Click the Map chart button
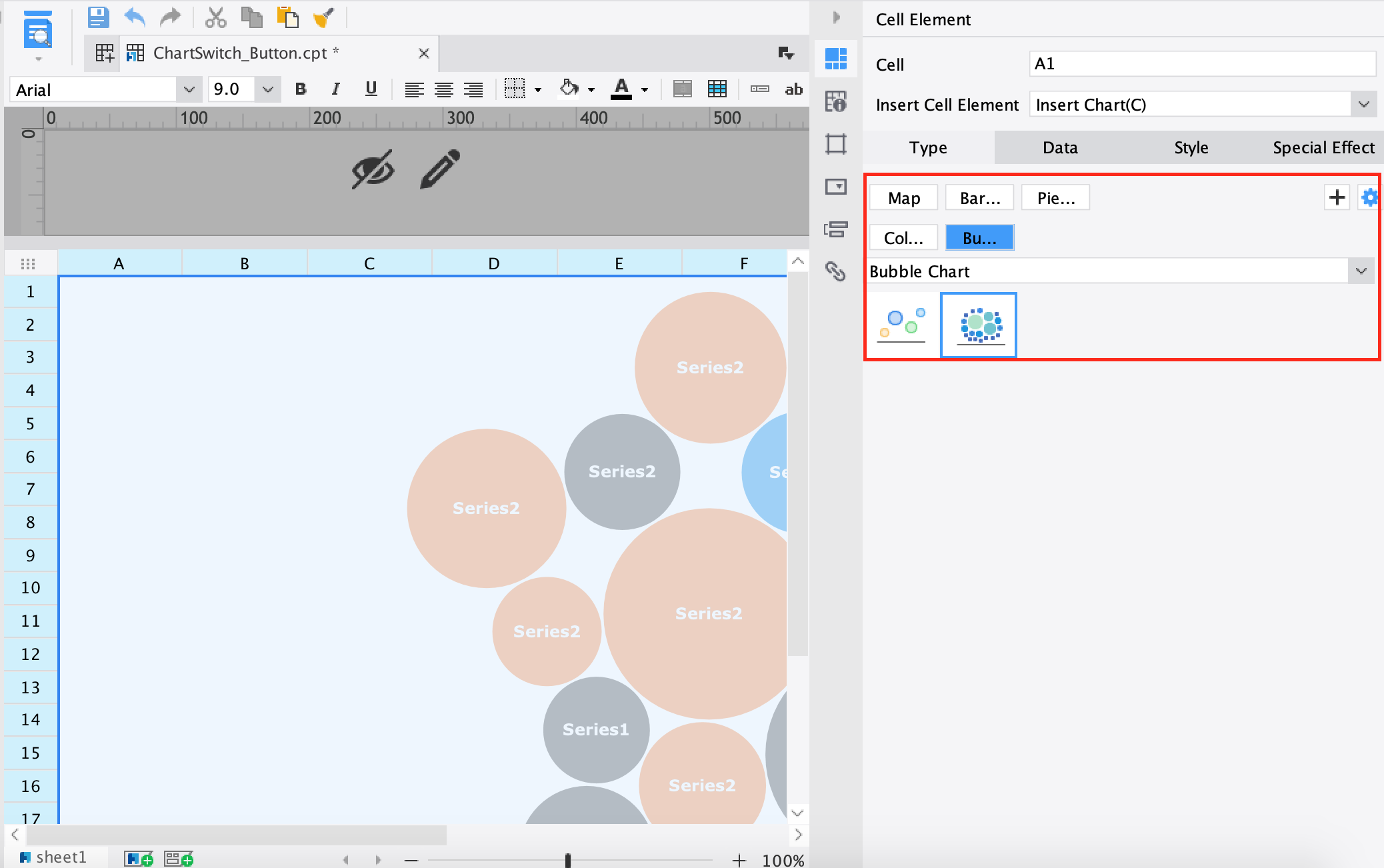1384x868 pixels. coord(903,198)
